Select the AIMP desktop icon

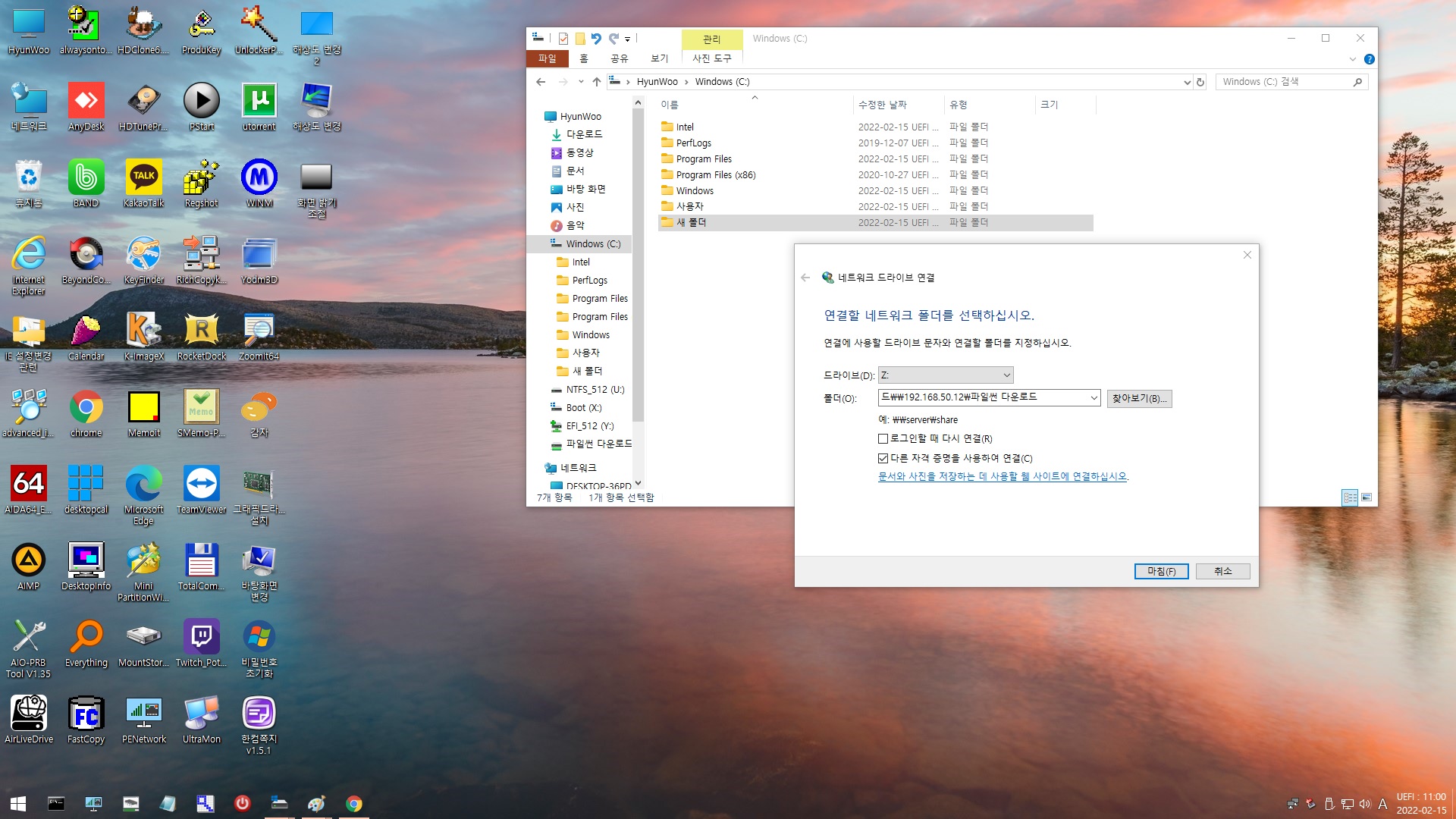28,566
